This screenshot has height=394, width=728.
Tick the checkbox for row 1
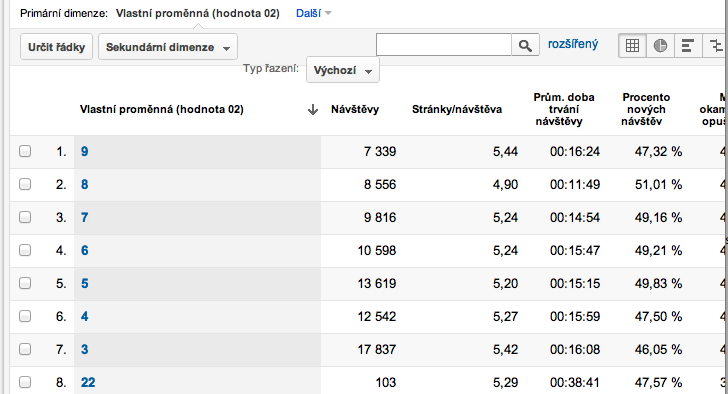25,151
